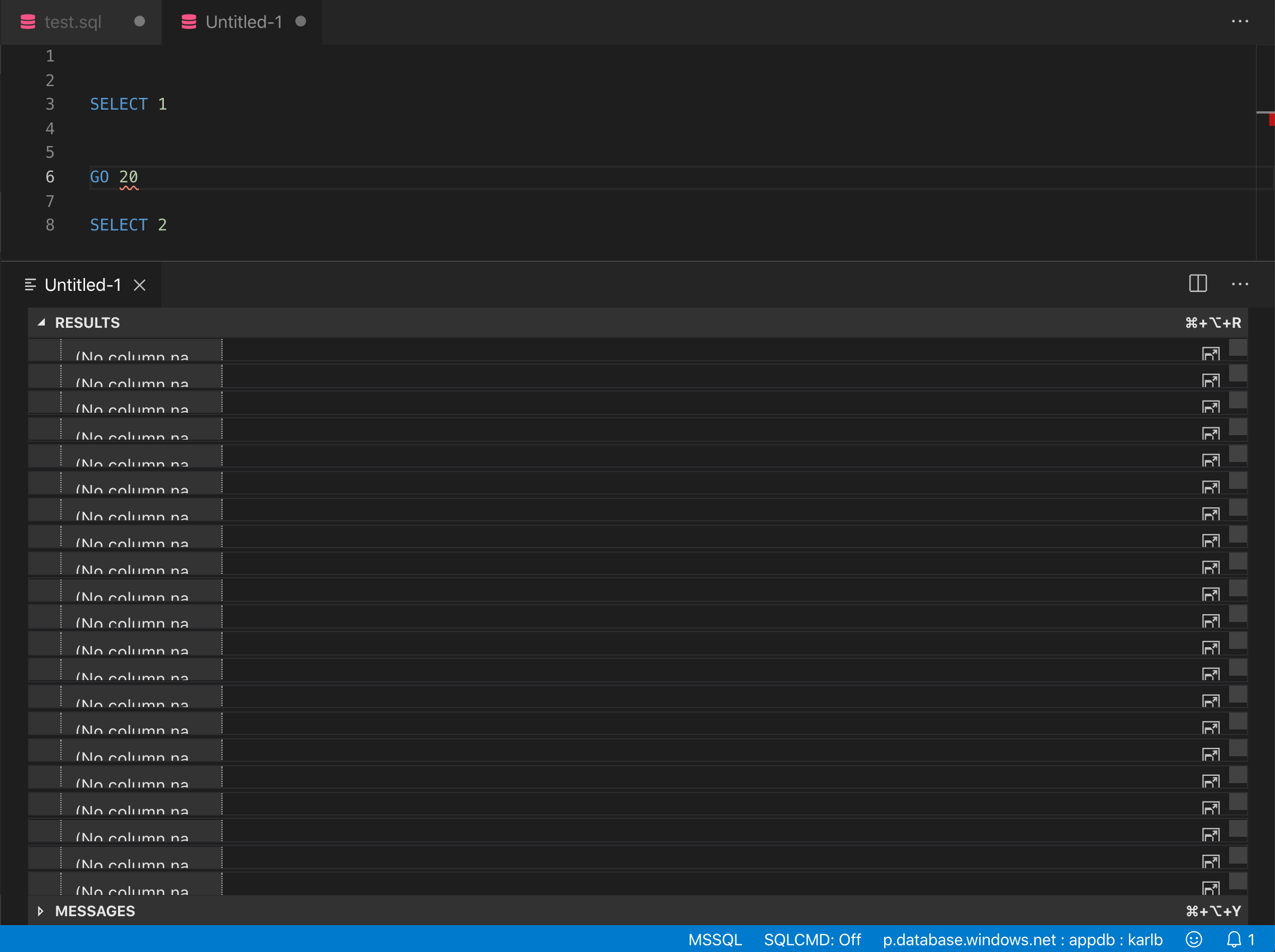The width and height of the screenshot is (1275, 952).
Task: Collapse the RESULTS section
Action: [x=41, y=323]
